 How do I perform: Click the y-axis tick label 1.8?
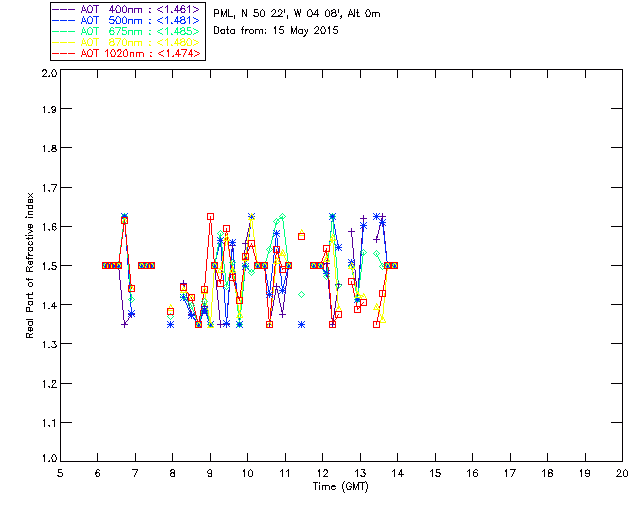pos(49,148)
